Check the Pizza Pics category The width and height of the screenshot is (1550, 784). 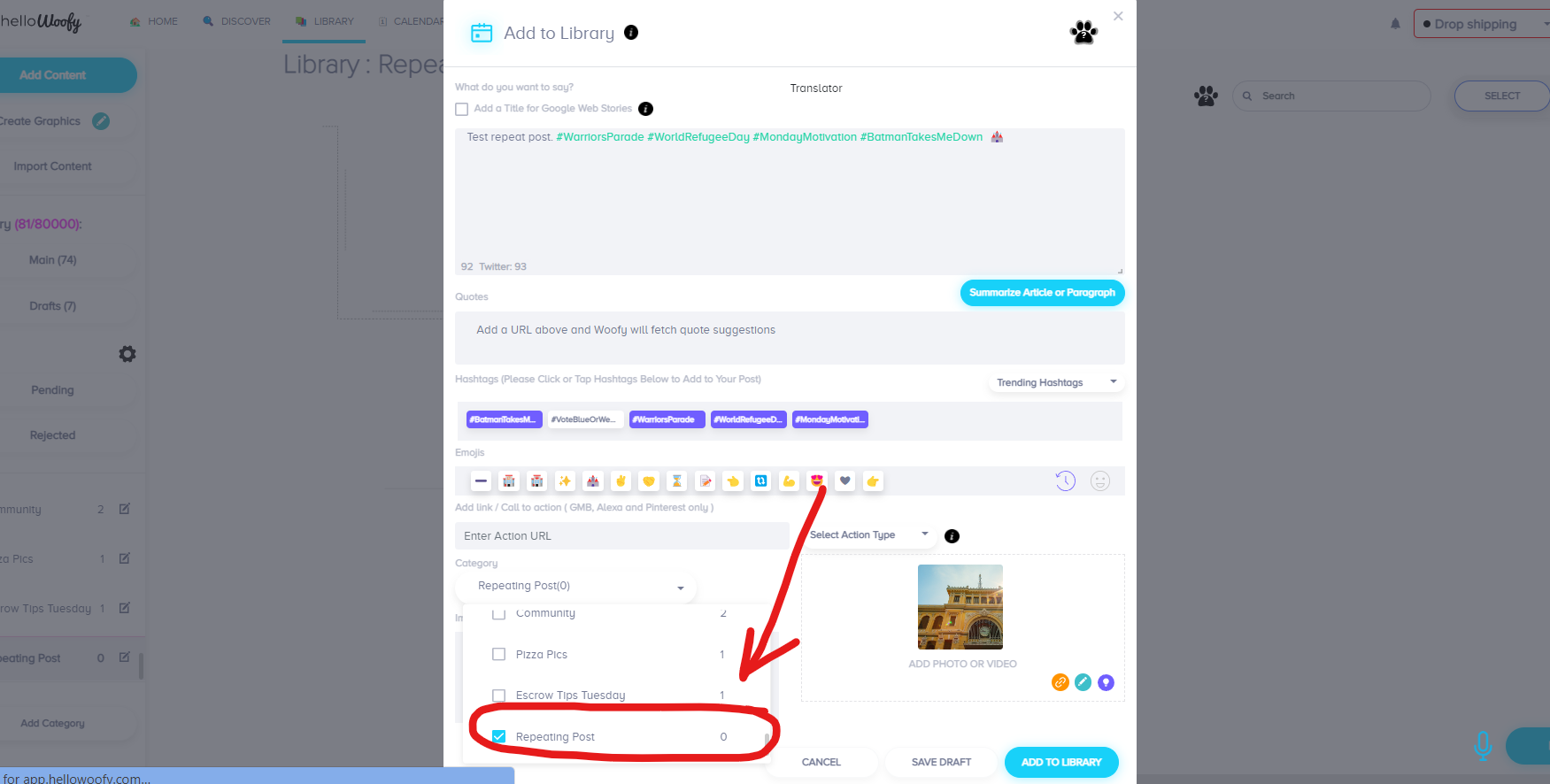point(498,654)
